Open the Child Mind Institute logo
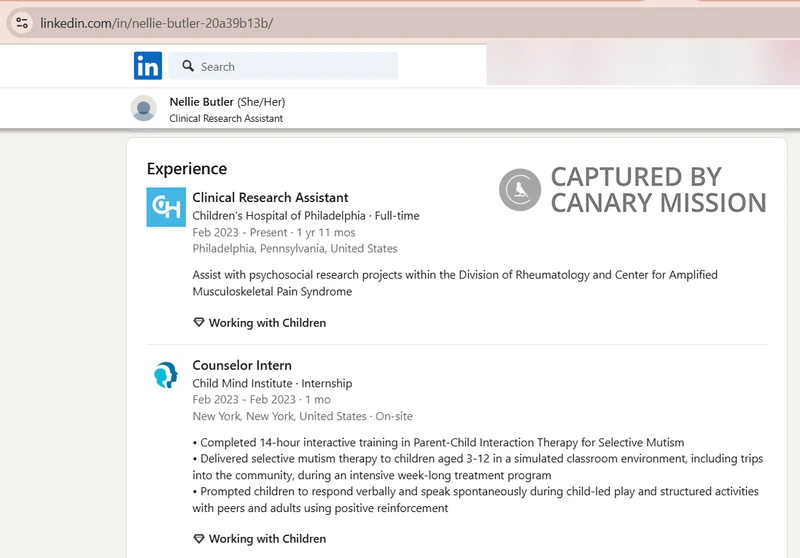Screen dimensions: 800x558 tap(166, 375)
